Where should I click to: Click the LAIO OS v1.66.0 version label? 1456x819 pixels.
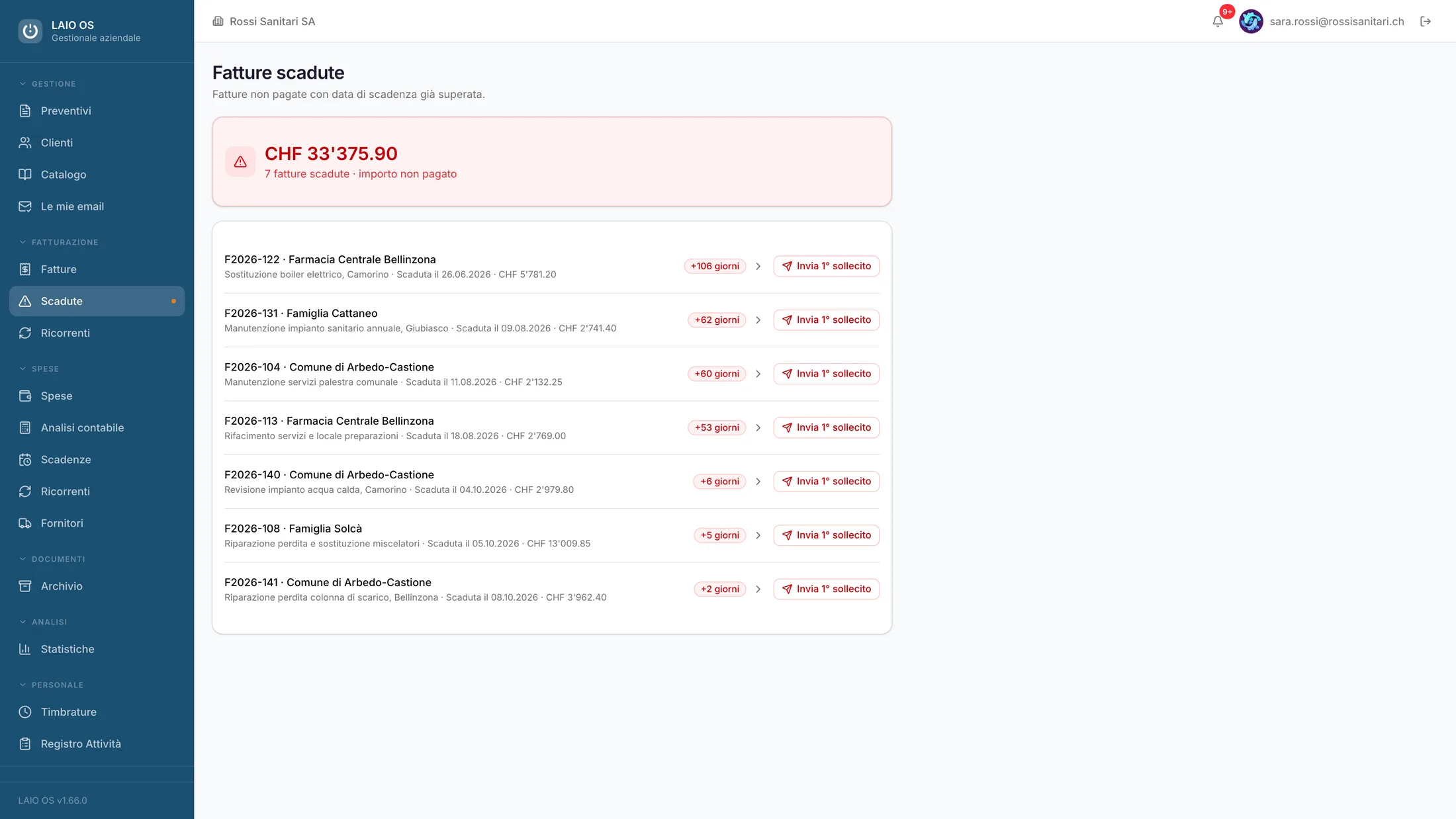53,800
